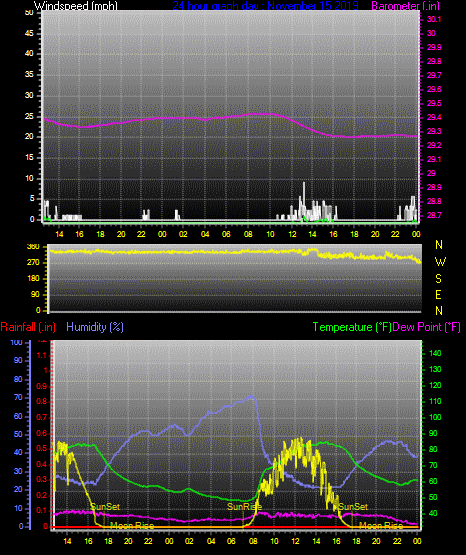The height and width of the screenshot is (555, 466).
Task: Click the "Windspeed (mph)" axis title
Action: [x=76, y=5]
